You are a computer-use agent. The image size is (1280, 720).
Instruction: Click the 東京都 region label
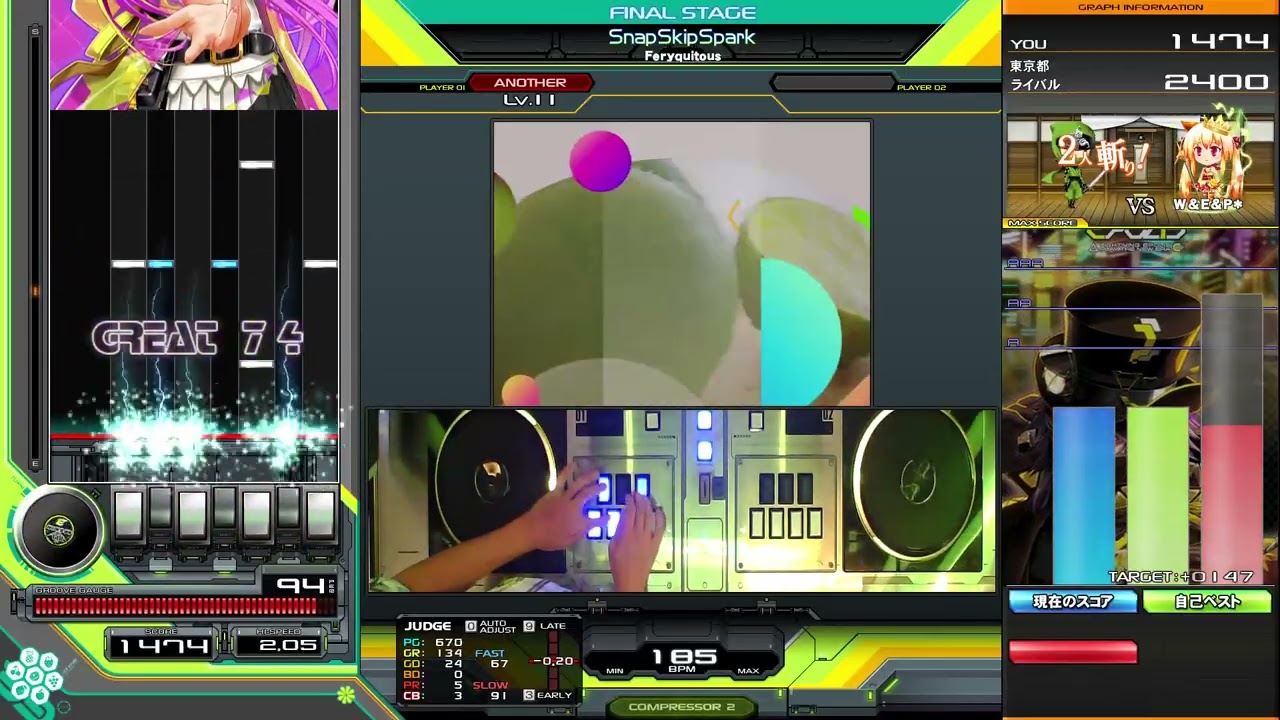pyautogui.click(x=1029, y=66)
